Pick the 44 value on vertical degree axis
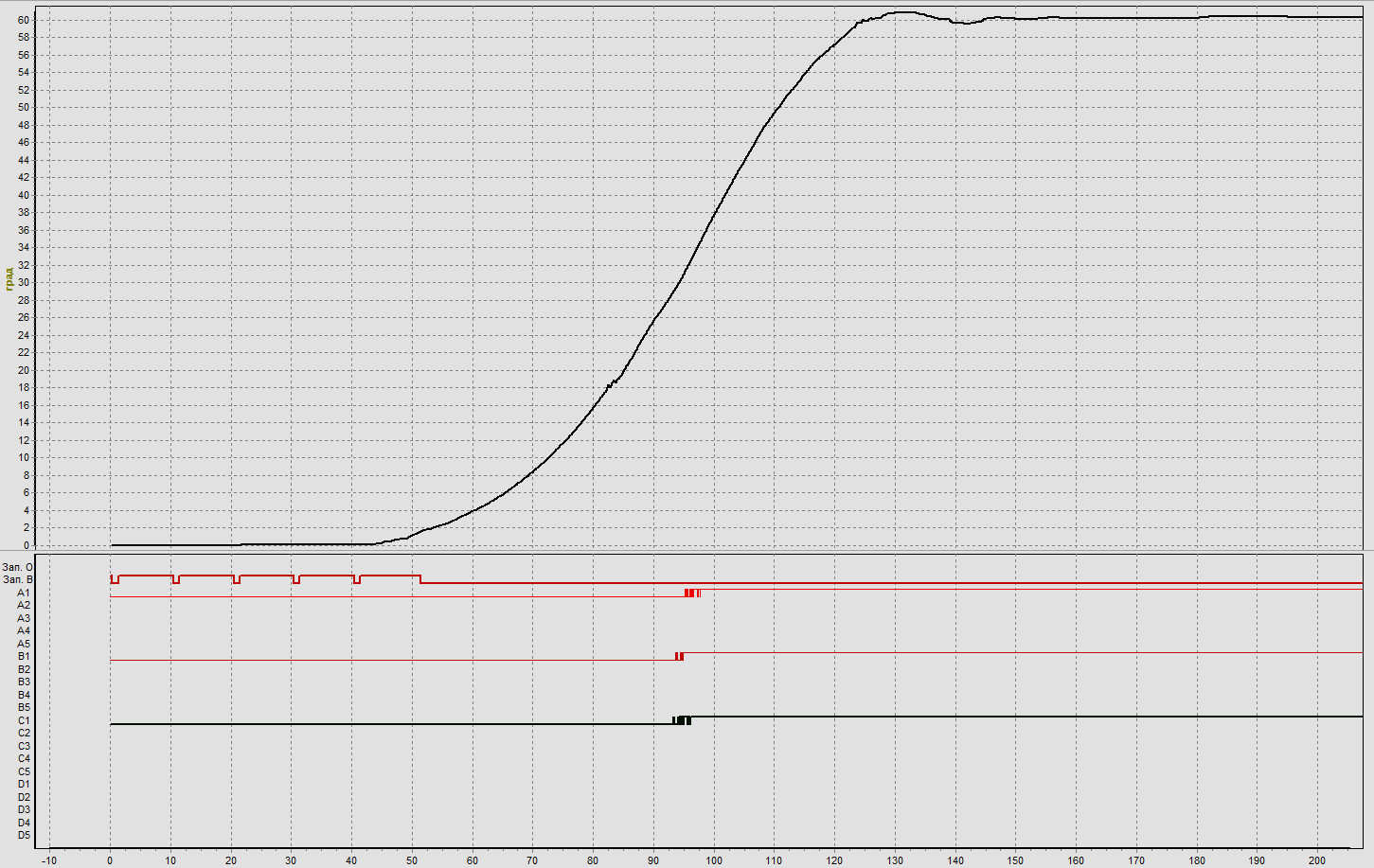This screenshot has height=868, width=1374. [24, 160]
